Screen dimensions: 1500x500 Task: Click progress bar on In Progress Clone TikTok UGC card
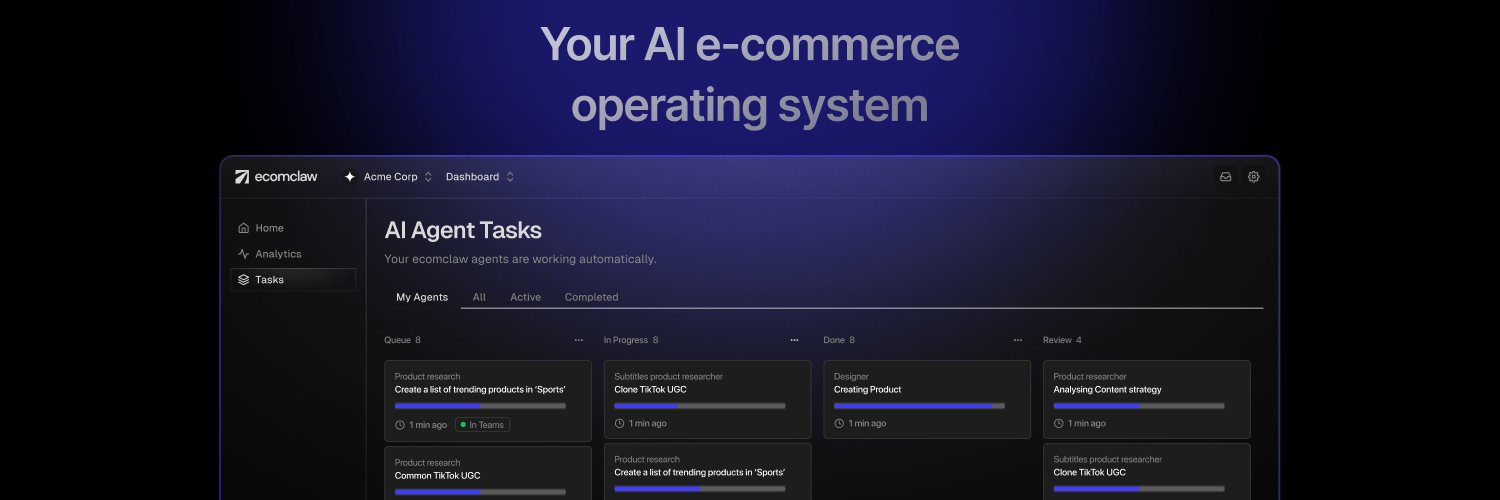point(700,406)
